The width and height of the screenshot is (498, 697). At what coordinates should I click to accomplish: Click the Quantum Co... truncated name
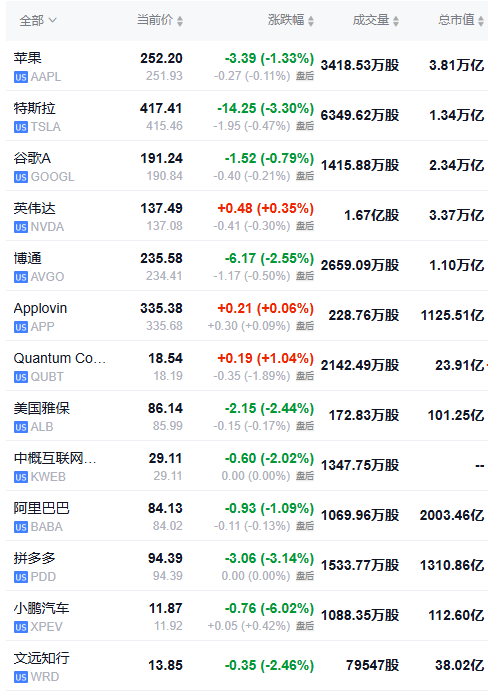pos(60,358)
